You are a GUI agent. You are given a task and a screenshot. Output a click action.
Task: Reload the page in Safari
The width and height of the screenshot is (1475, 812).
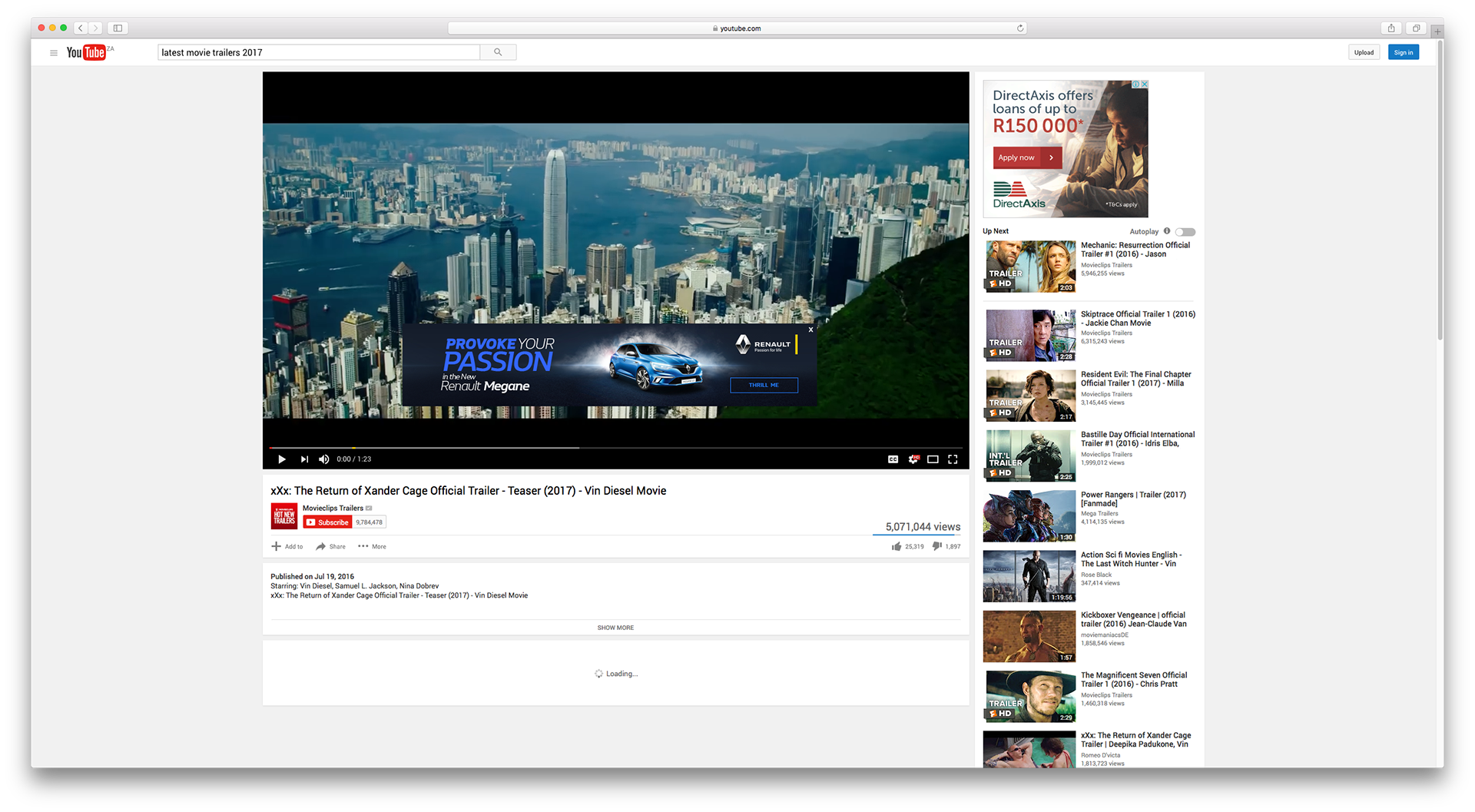(x=1020, y=28)
